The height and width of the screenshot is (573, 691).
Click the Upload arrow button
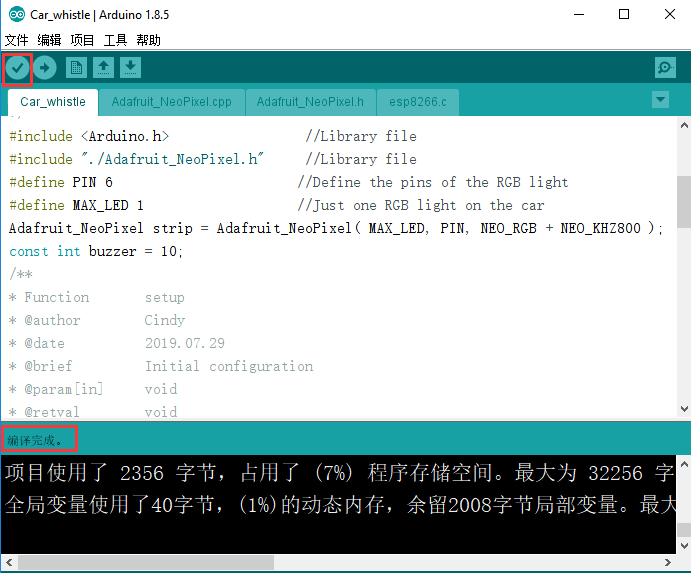pyautogui.click(x=45, y=68)
